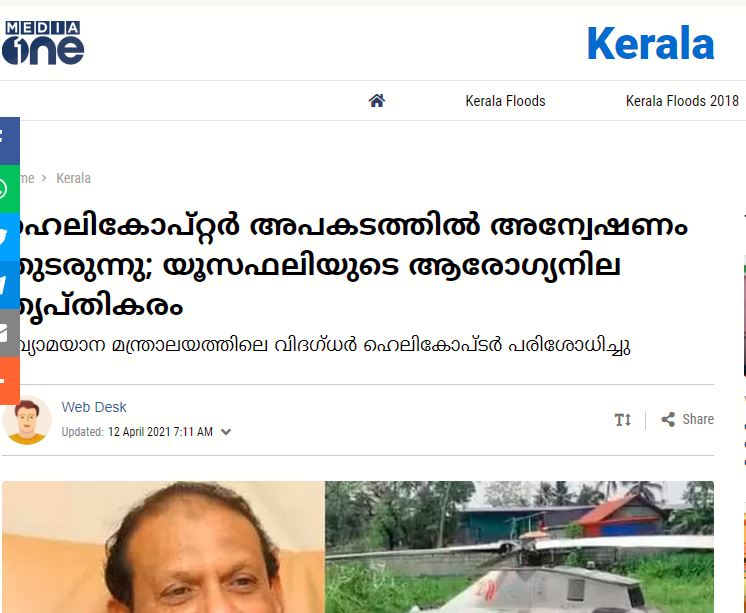Click the Malayalam article headline
This screenshot has height=613, width=746.
pyautogui.click(x=353, y=266)
